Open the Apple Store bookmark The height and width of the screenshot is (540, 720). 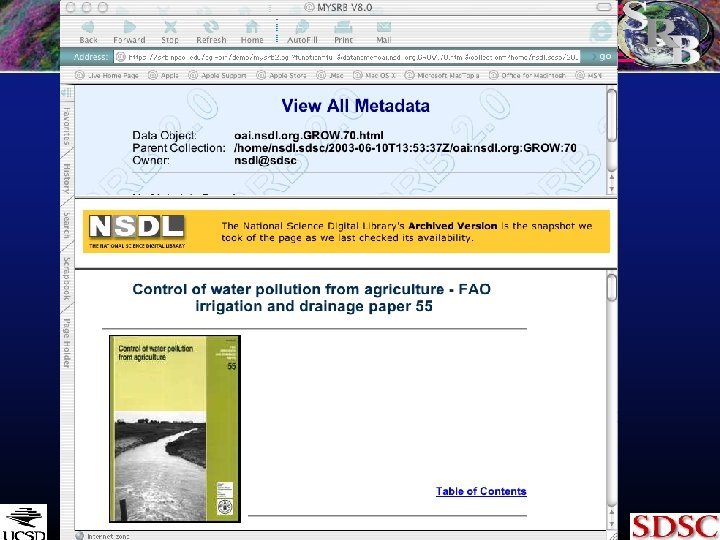(282, 75)
